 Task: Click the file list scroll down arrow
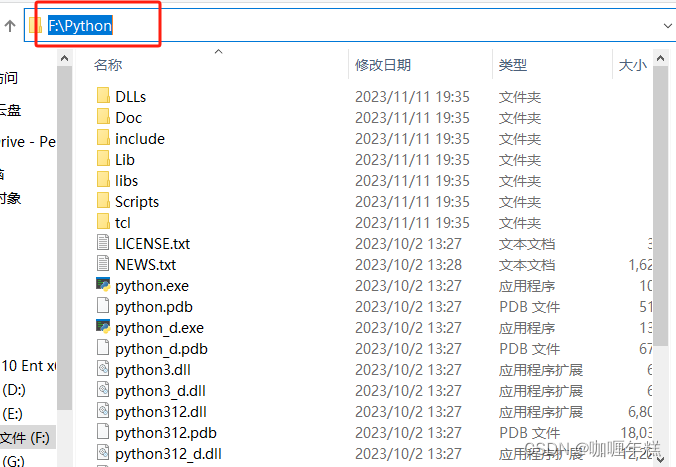pos(660,460)
